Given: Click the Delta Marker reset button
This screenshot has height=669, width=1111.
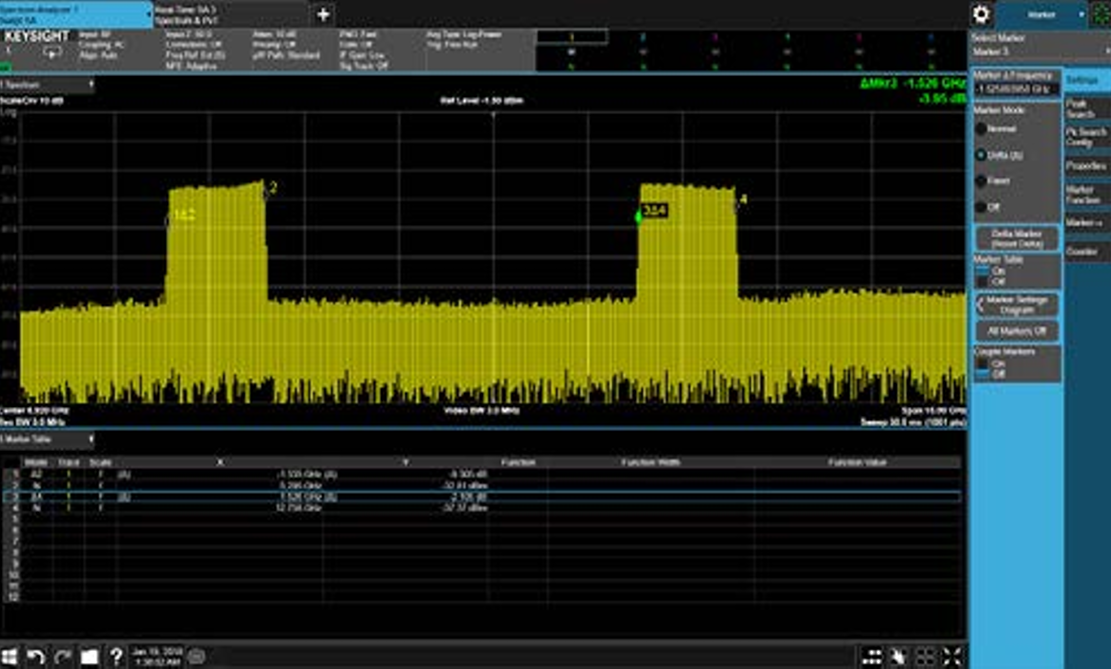Looking at the screenshot, I should (1017, 238).
